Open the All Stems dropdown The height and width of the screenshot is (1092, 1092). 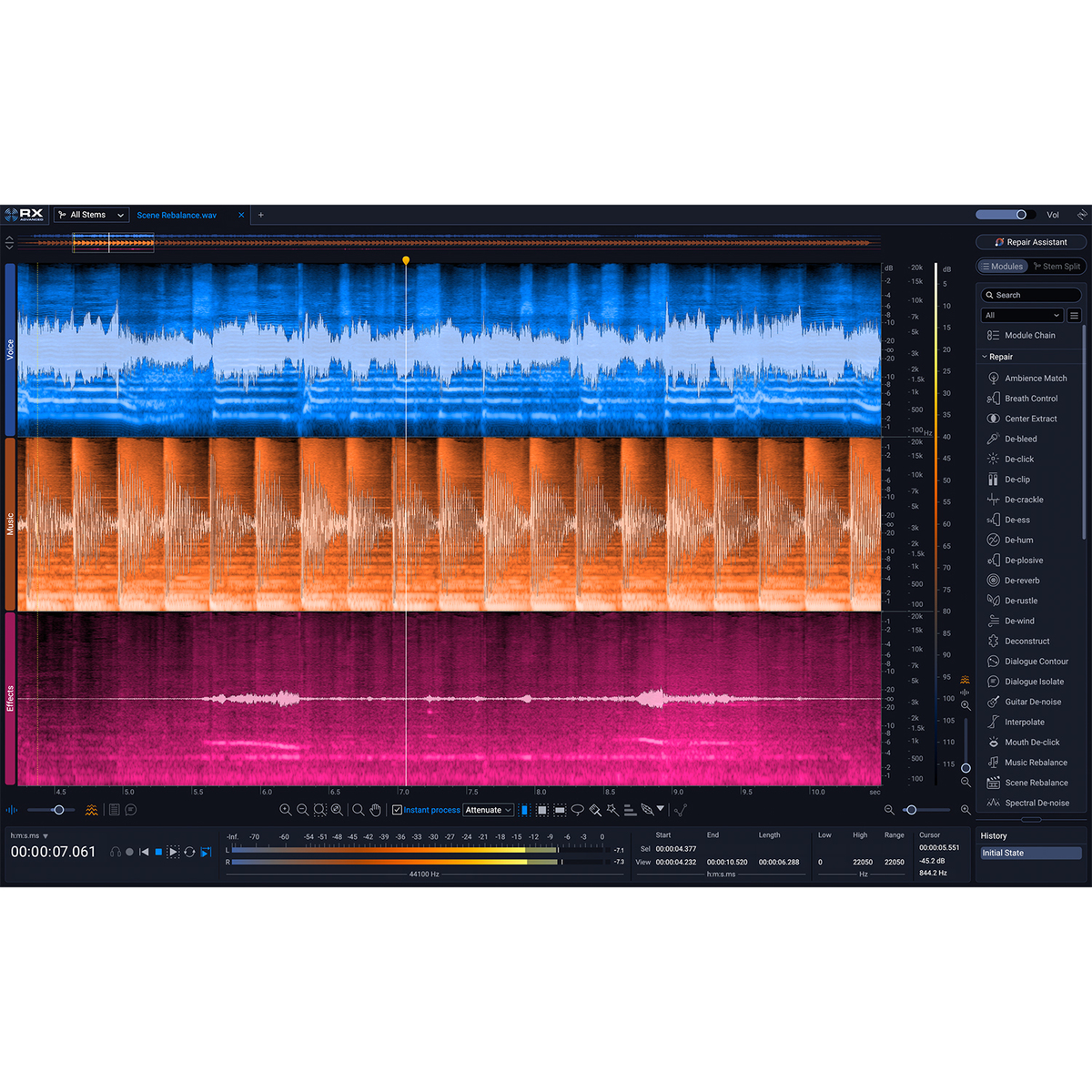click(91, 215)
